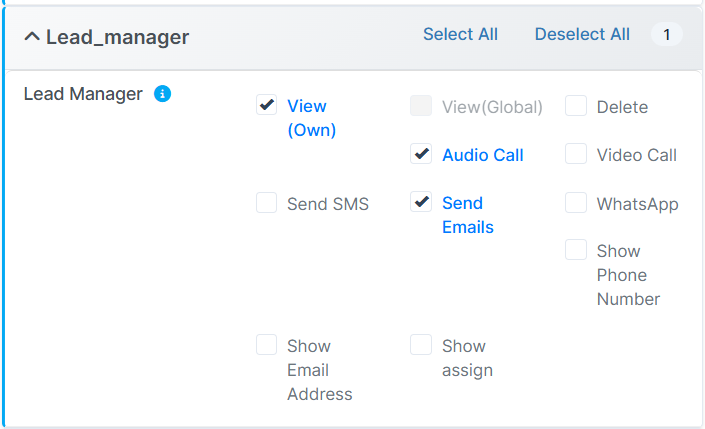Click Deselect All link
705x429 pixels.
[x=582, y=34]
